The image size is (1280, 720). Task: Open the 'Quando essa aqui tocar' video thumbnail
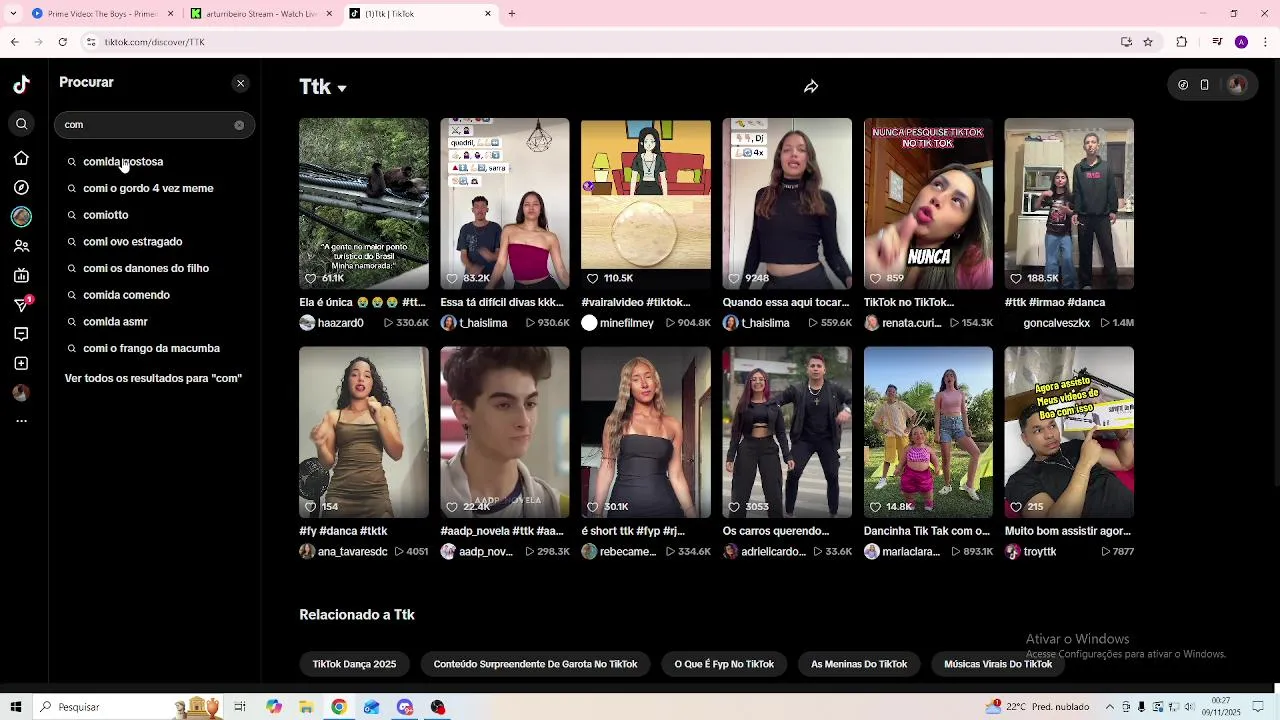[787, 204]
